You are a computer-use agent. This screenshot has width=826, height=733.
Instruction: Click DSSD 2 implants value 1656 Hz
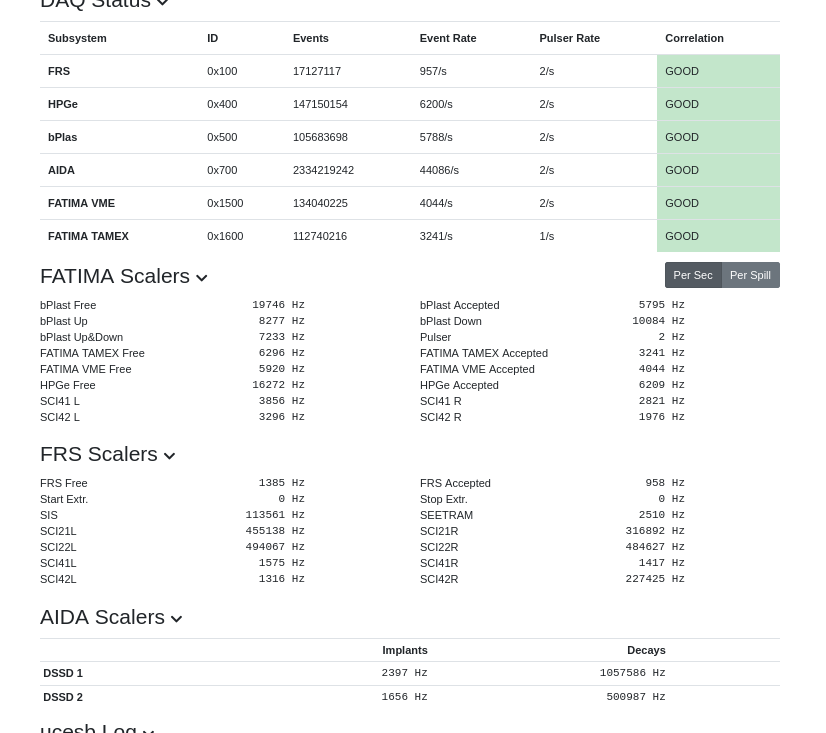[x=405, y=697]
